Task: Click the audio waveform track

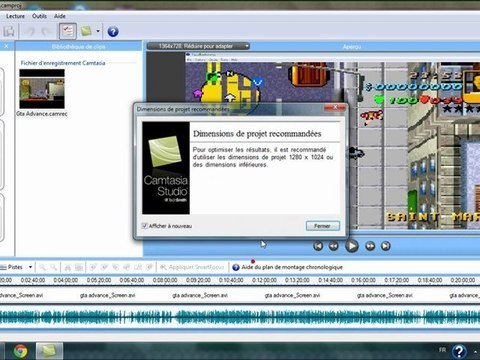Action: pyautogui.click(x=240, y=317)
